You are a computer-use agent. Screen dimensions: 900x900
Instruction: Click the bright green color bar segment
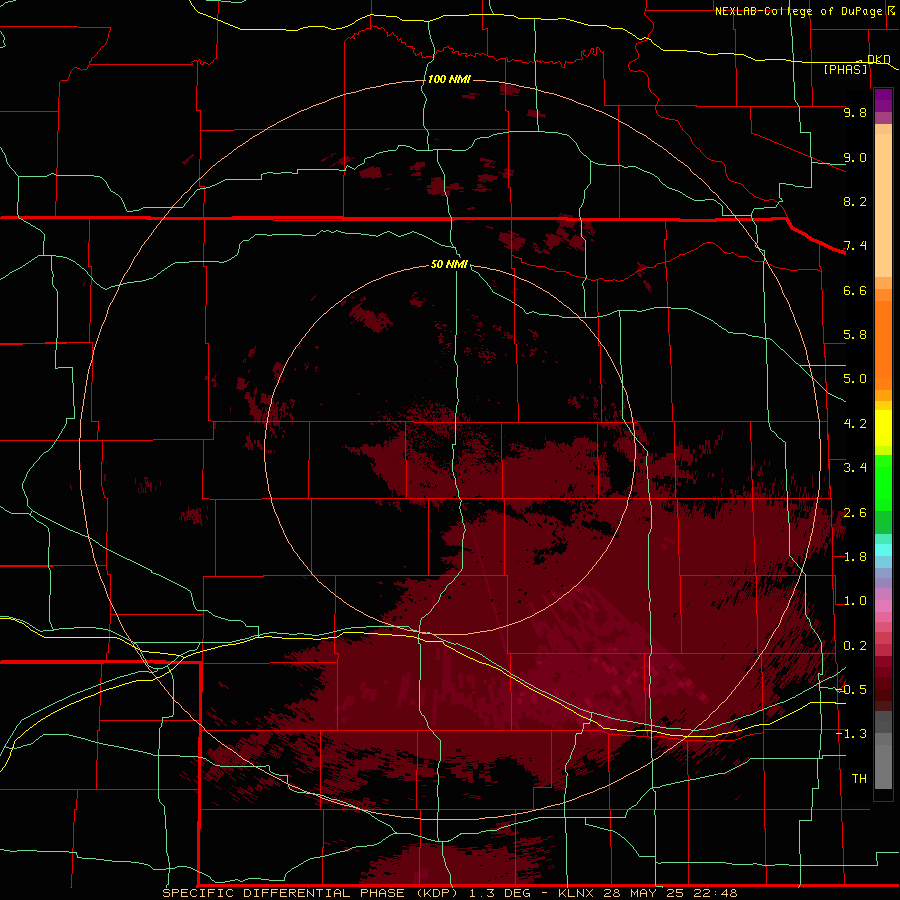(883, 482)
